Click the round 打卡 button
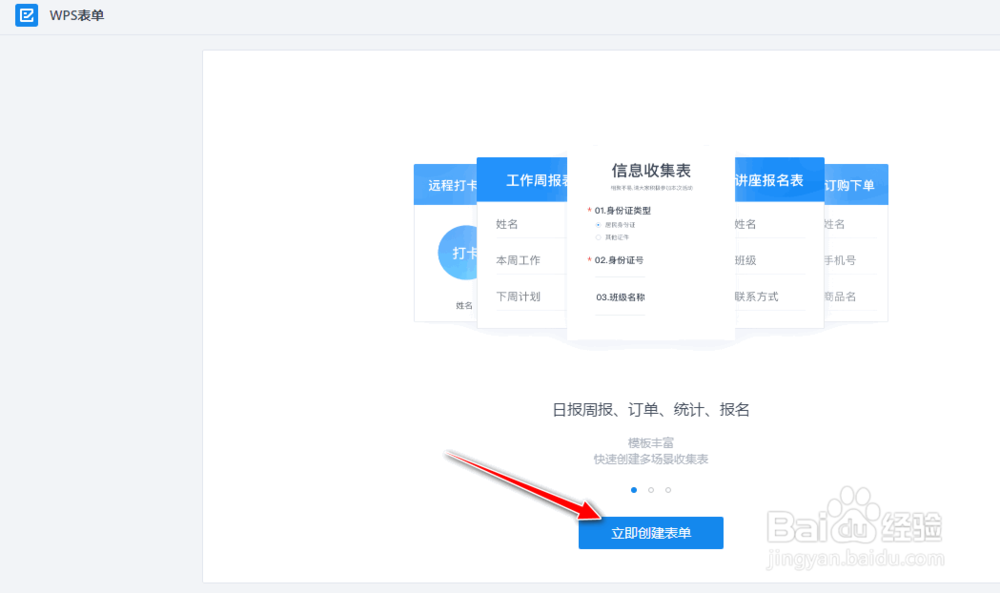This screenshot has width=1000, height=593. point(458,253)
